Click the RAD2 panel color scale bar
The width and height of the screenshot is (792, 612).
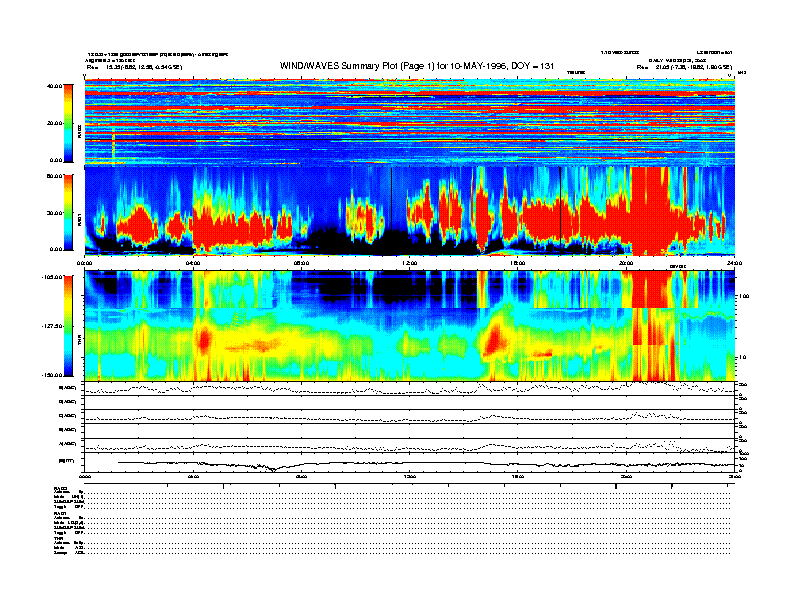pos(68,123)
